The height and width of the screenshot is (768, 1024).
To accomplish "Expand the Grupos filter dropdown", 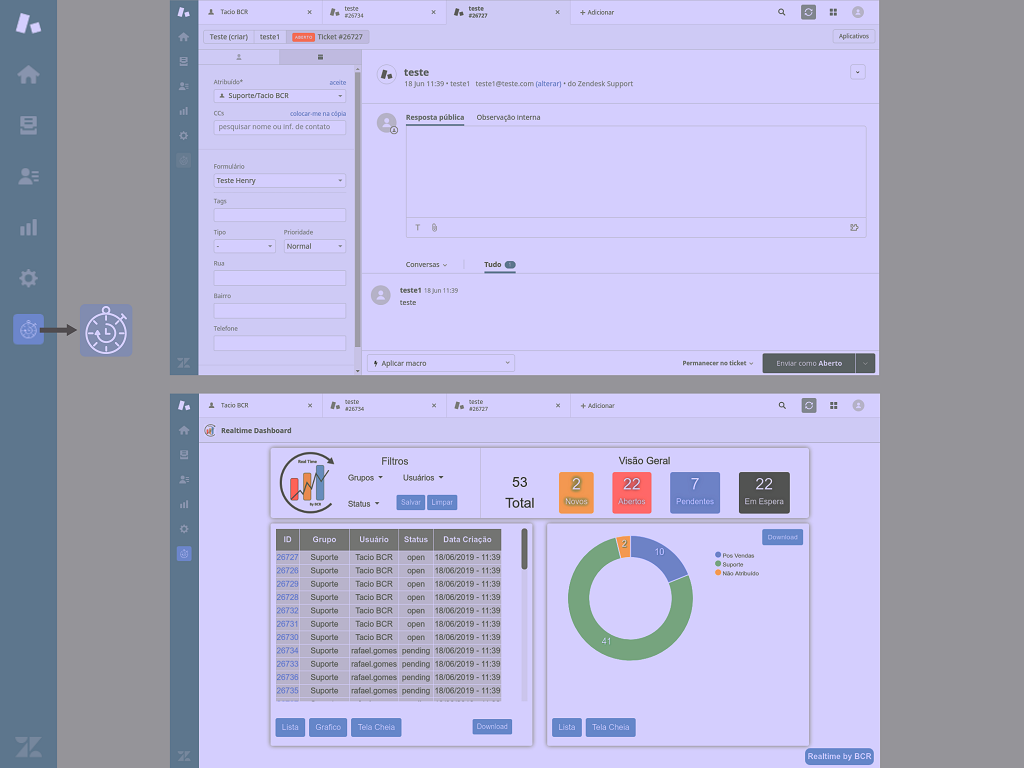I will [365, 478].
